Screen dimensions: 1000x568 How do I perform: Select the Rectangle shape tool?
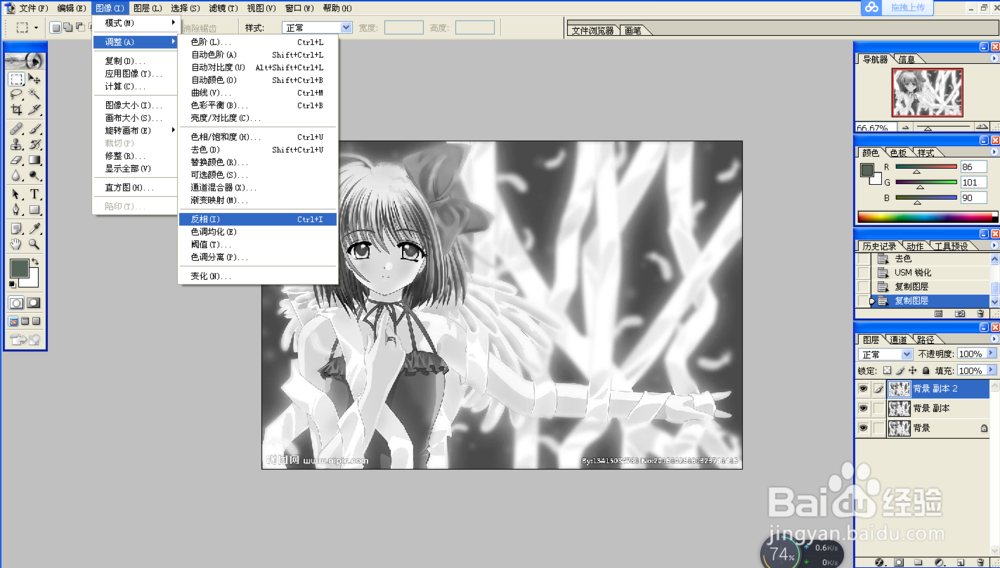pos(34,210)
